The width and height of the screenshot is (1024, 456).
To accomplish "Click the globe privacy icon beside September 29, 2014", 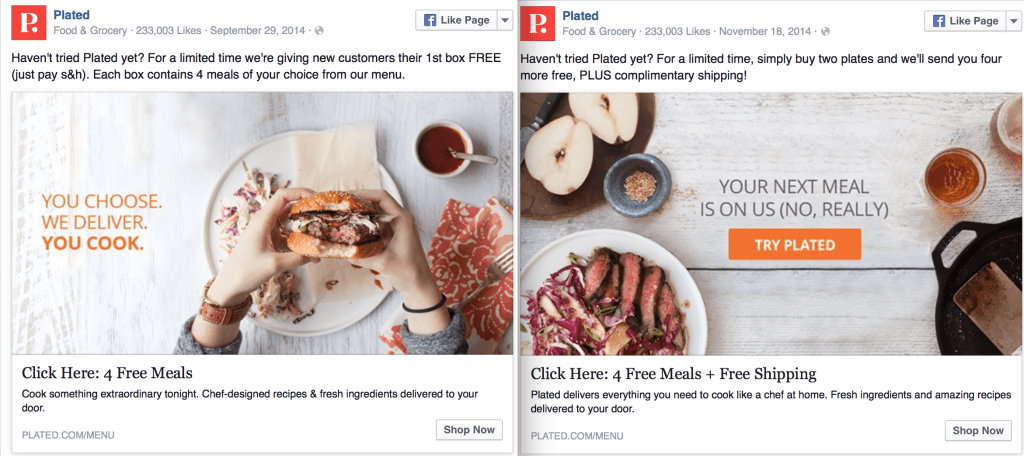I will (320, 31).
